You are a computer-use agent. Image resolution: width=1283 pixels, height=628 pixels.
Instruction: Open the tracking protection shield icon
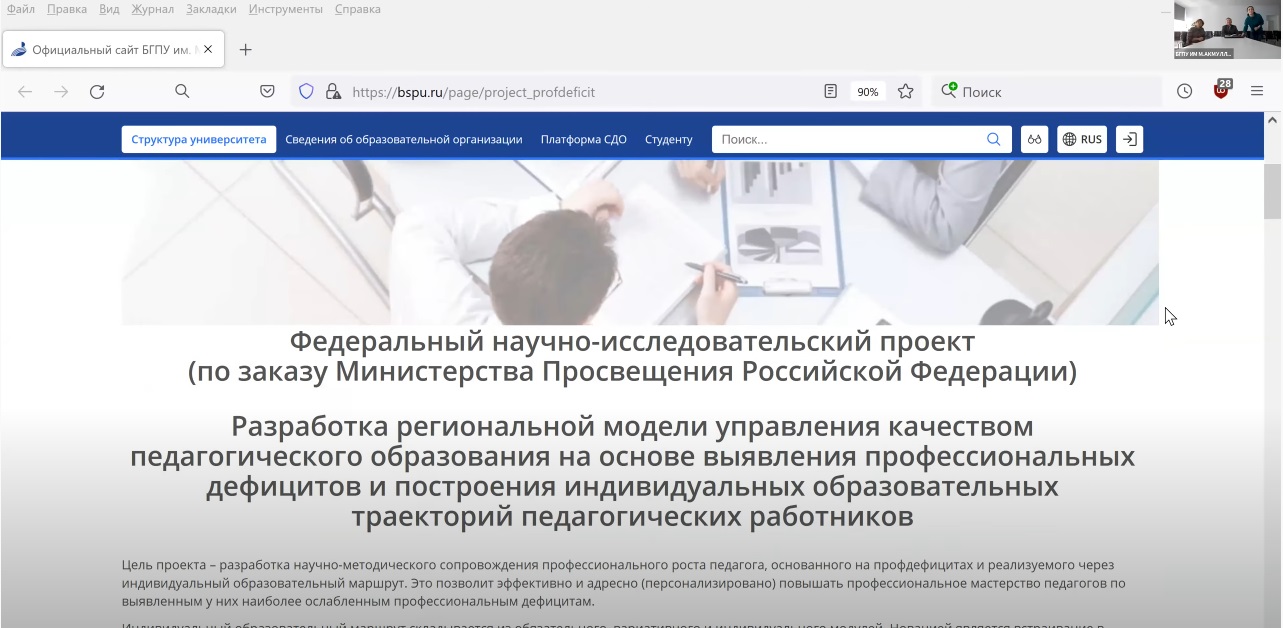click(x=307, y=92)
